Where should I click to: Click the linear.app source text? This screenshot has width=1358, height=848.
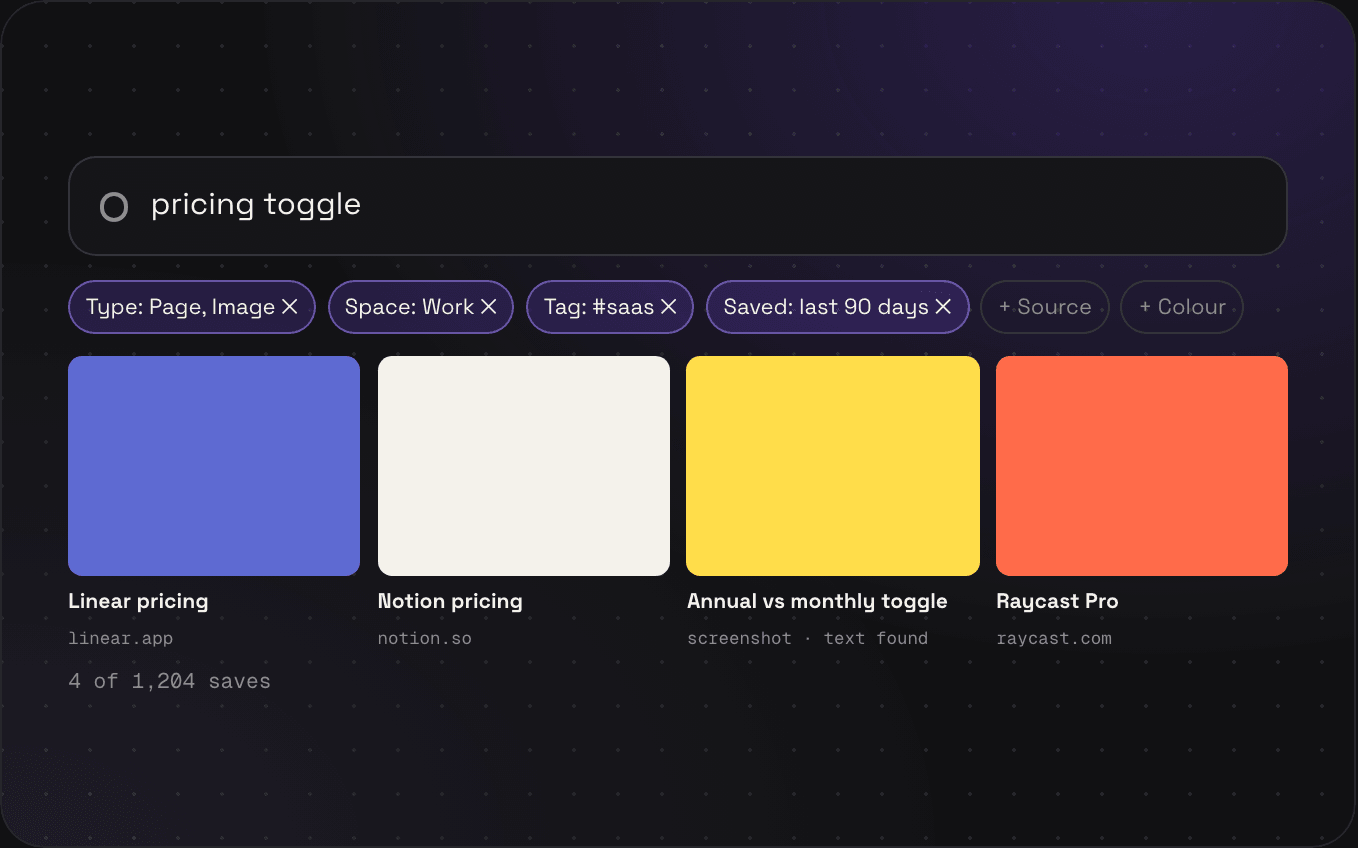[x=120, y=638]
